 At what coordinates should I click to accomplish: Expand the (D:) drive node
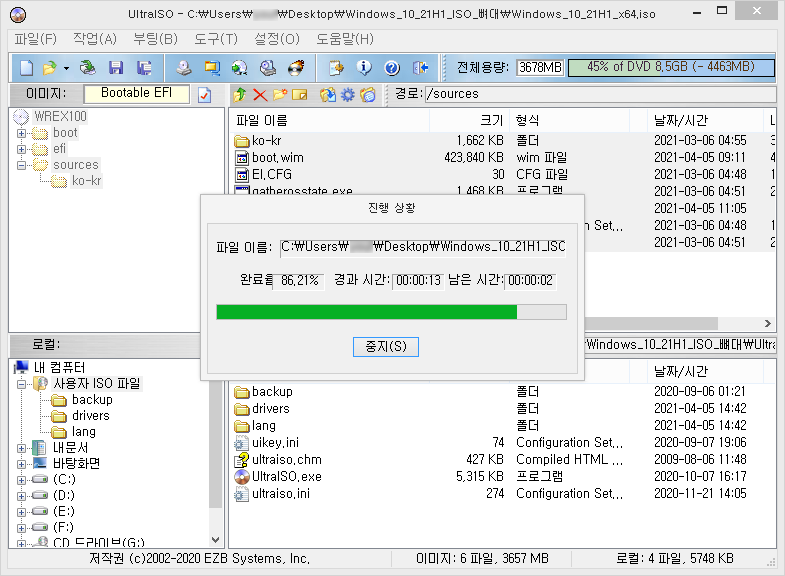point(22,496)
